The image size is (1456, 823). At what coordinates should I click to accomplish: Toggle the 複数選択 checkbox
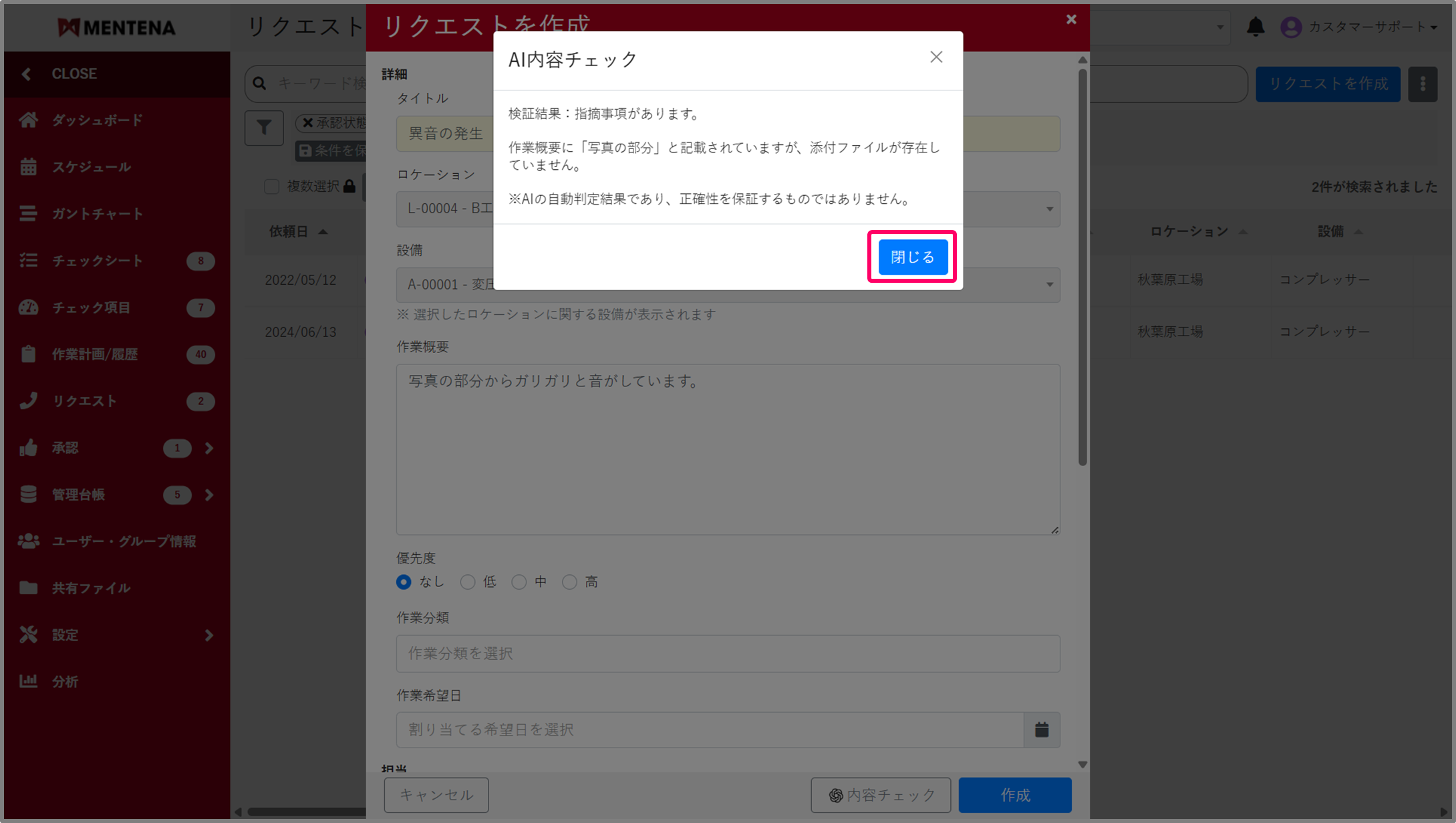click(271, 187)
